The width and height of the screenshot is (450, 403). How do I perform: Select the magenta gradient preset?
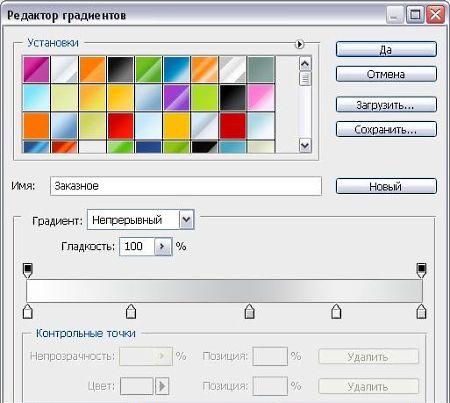(36, 69)
